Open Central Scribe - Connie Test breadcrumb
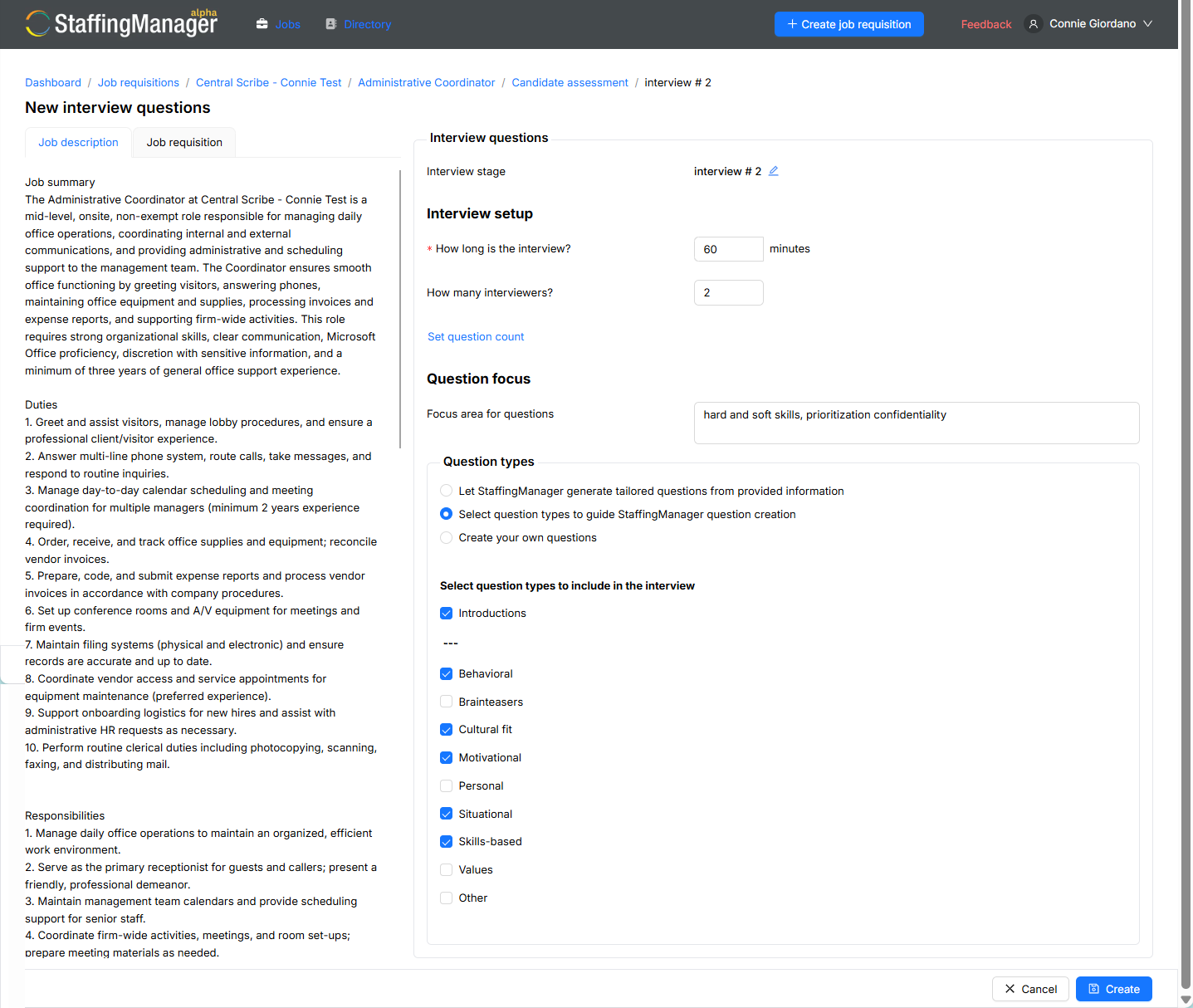 (269, 82)
